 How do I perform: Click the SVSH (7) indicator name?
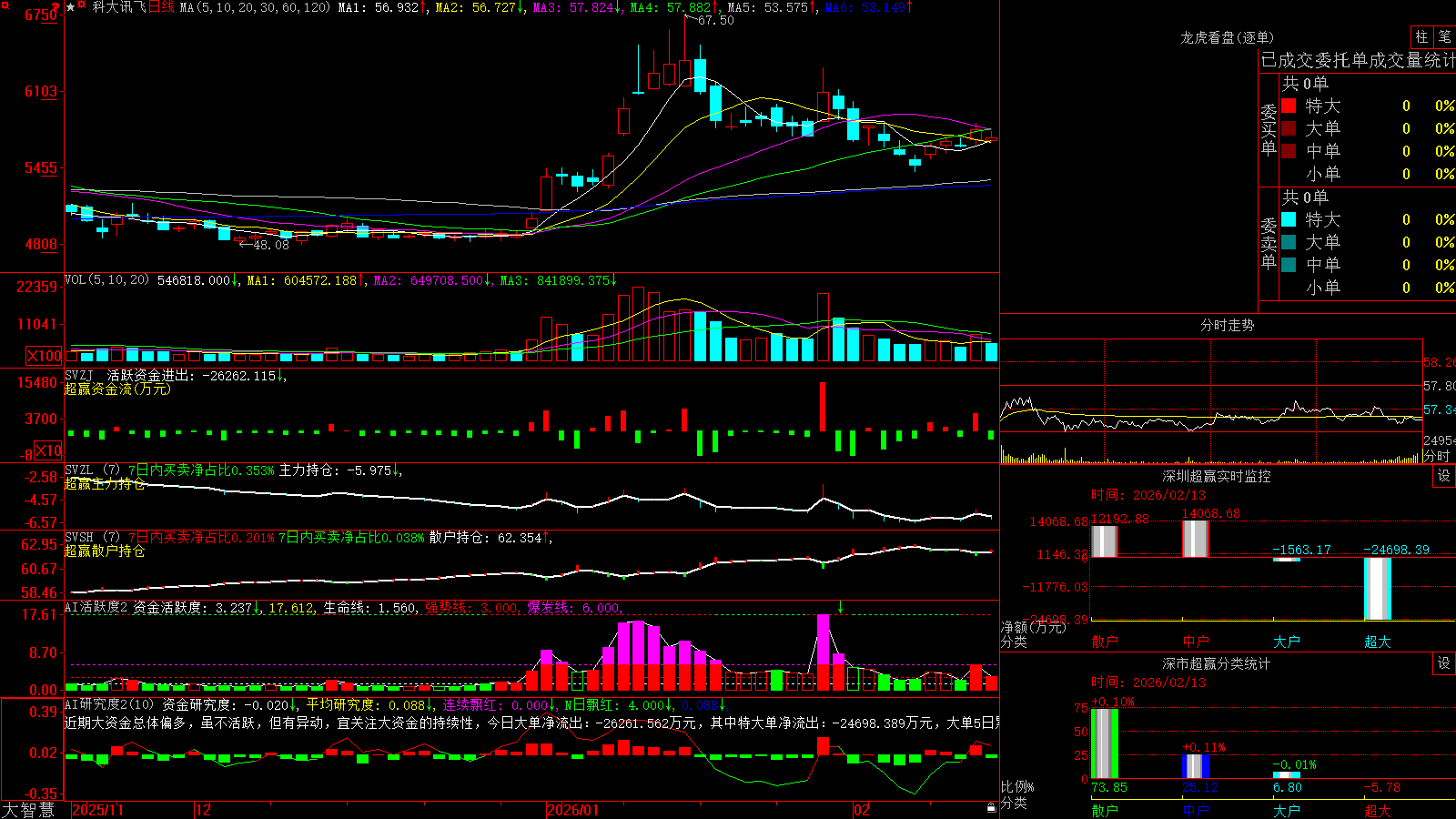click(92, 538)
